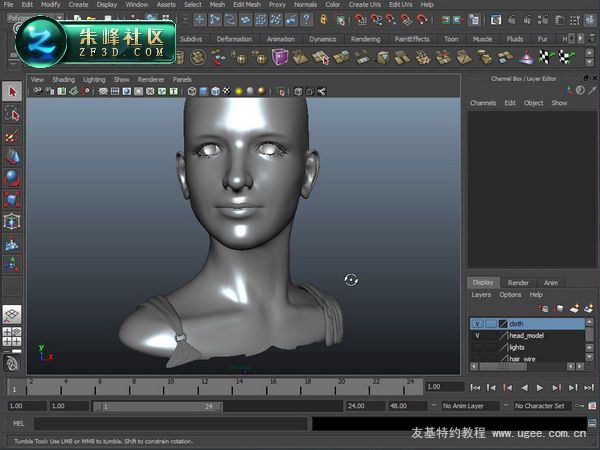Open the Auto Key toggle at bottom right
The height and width of the screenshot is (450, 600).
click(x=580, y=406)
